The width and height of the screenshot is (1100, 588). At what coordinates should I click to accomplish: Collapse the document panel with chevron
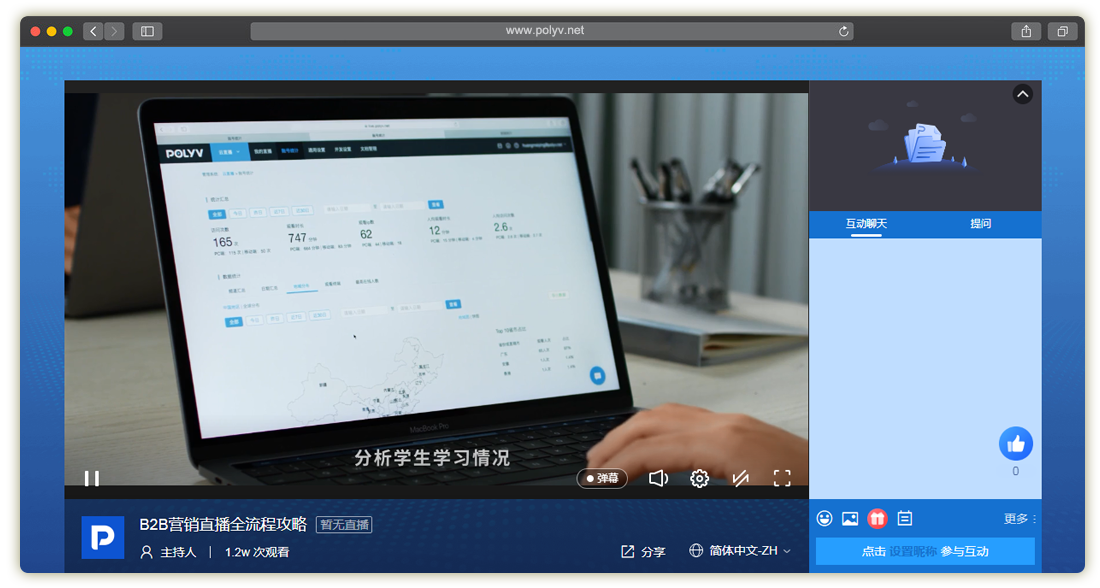(x=1022, y=94)
